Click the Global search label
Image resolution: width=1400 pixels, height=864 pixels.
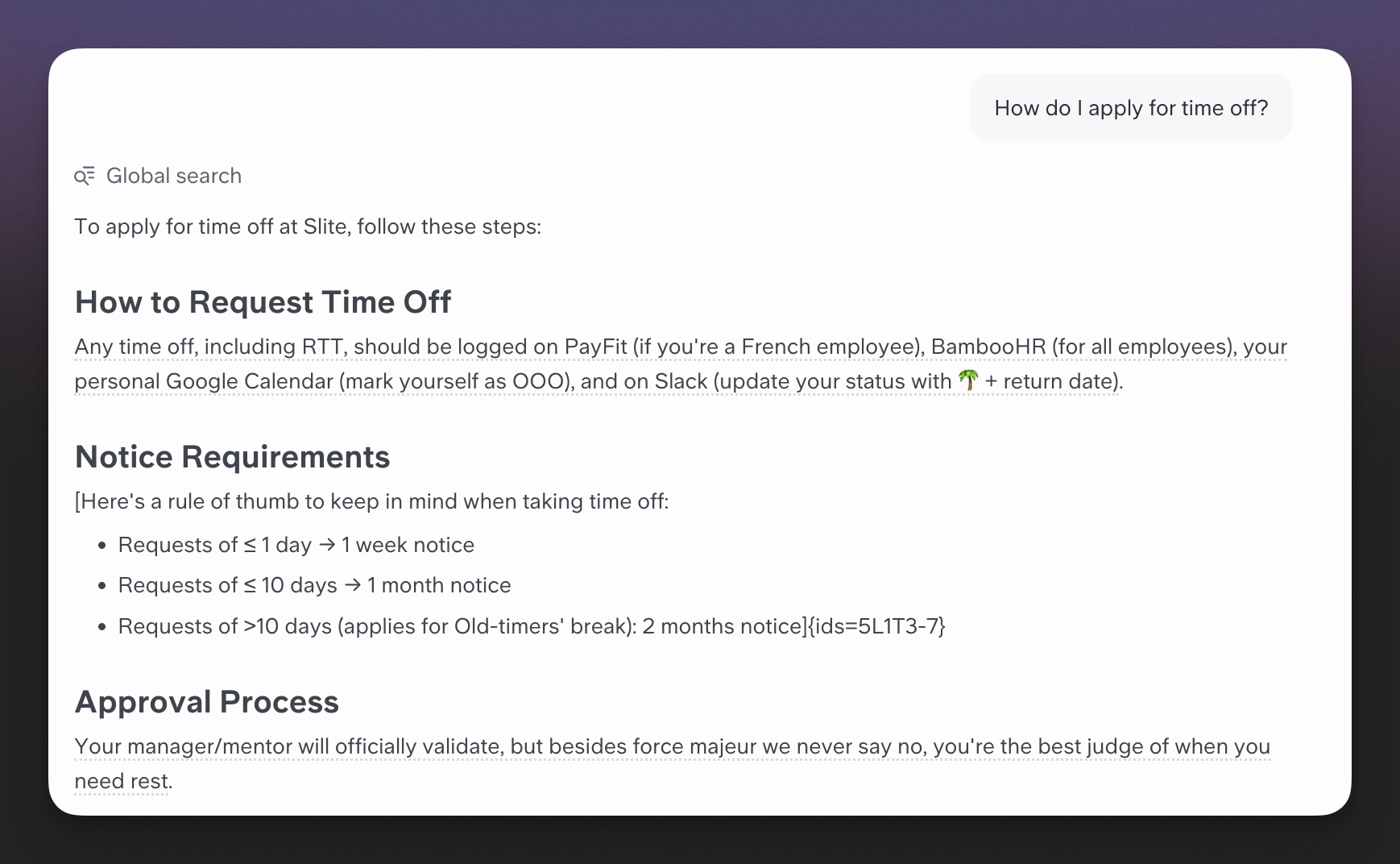(173, 176)
